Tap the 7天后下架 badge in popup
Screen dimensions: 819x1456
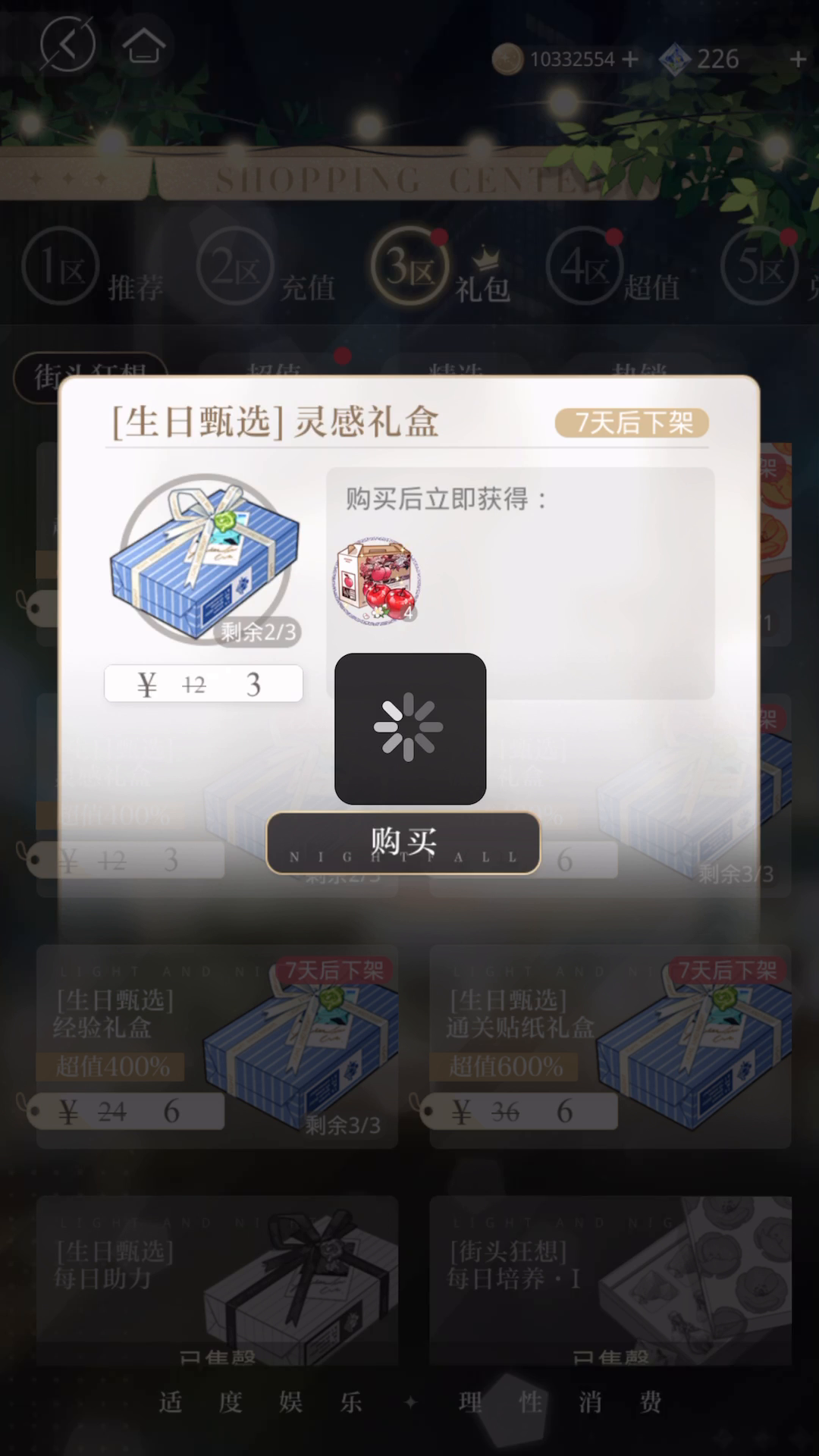coord(632,422)
